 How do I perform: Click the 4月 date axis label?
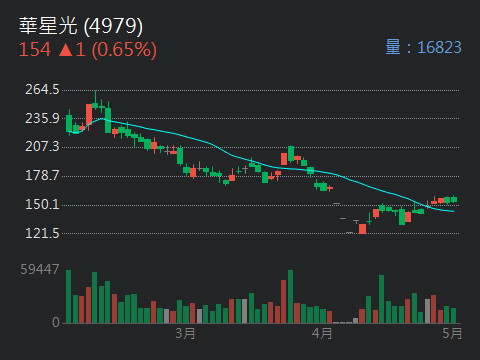(x=322, y=333)
